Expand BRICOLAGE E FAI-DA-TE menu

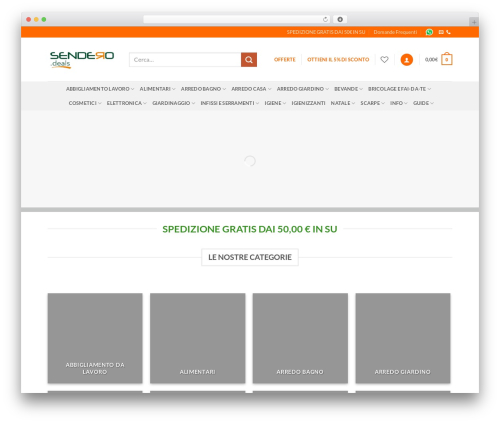[x=399, y=89]
